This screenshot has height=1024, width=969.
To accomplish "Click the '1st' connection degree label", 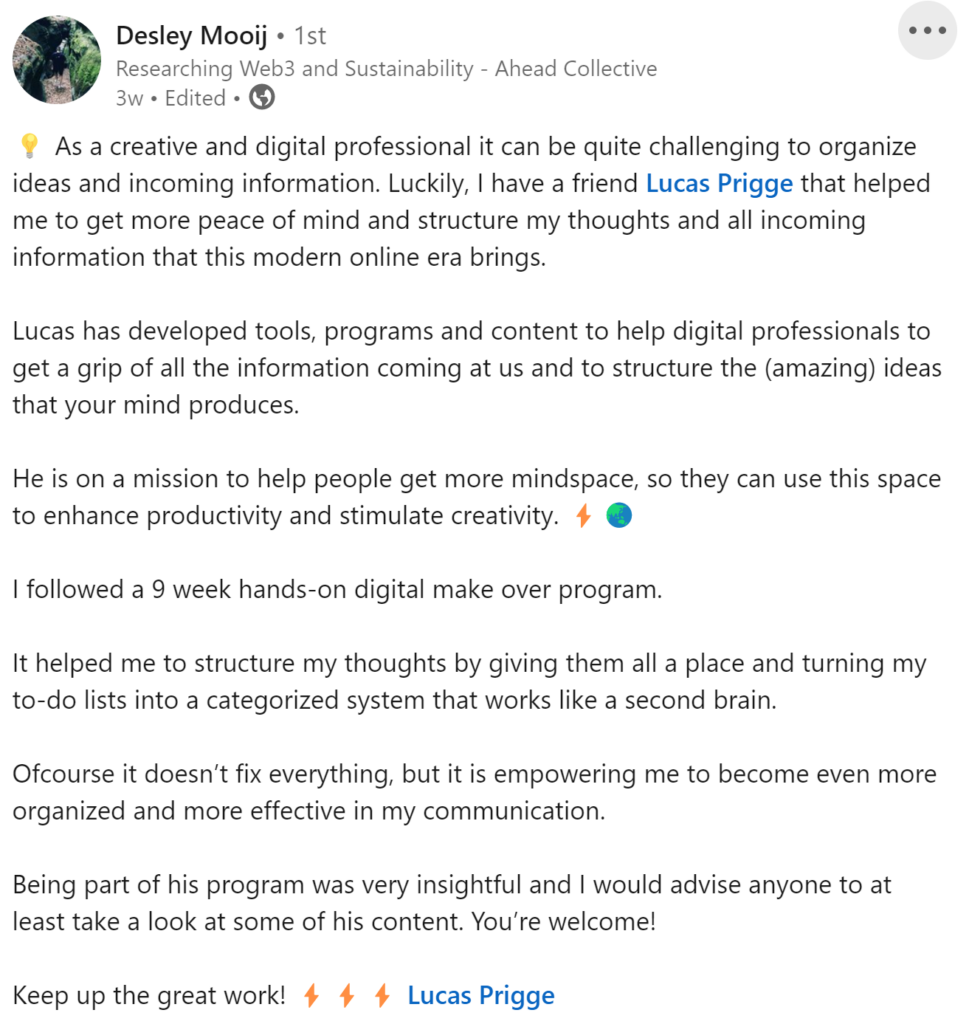I will 310,36.
